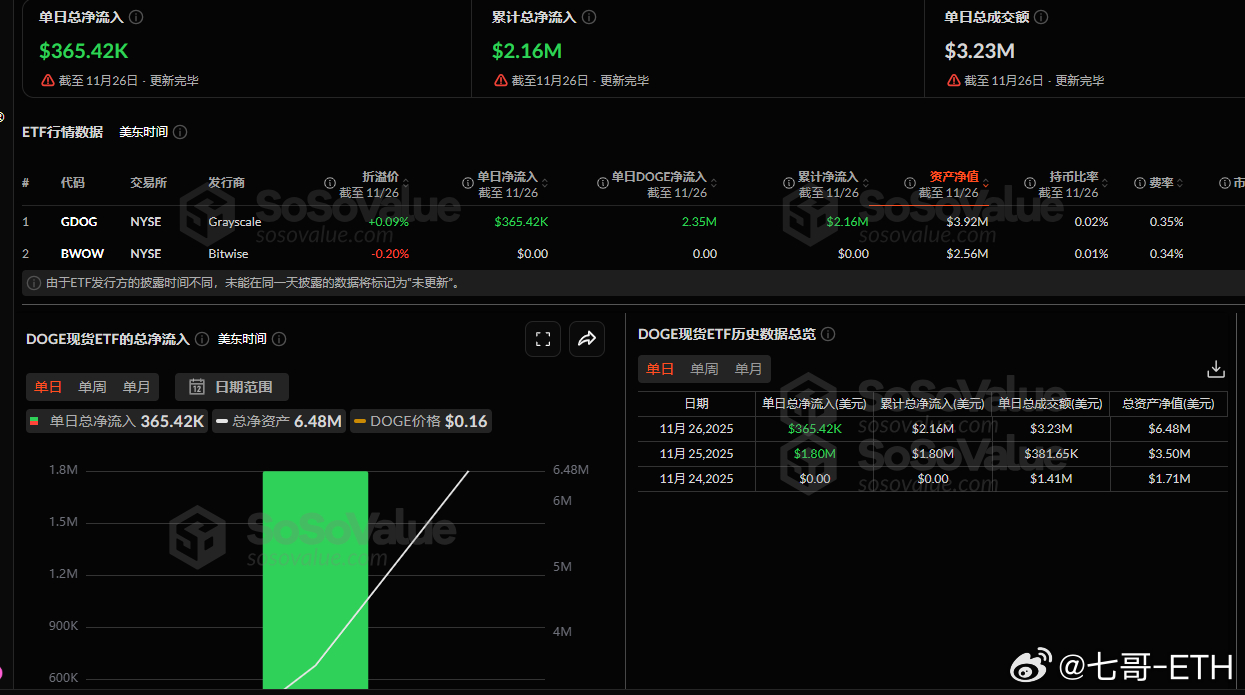Click info icon beside 单日总净流入 card title

tap(136, 17)
